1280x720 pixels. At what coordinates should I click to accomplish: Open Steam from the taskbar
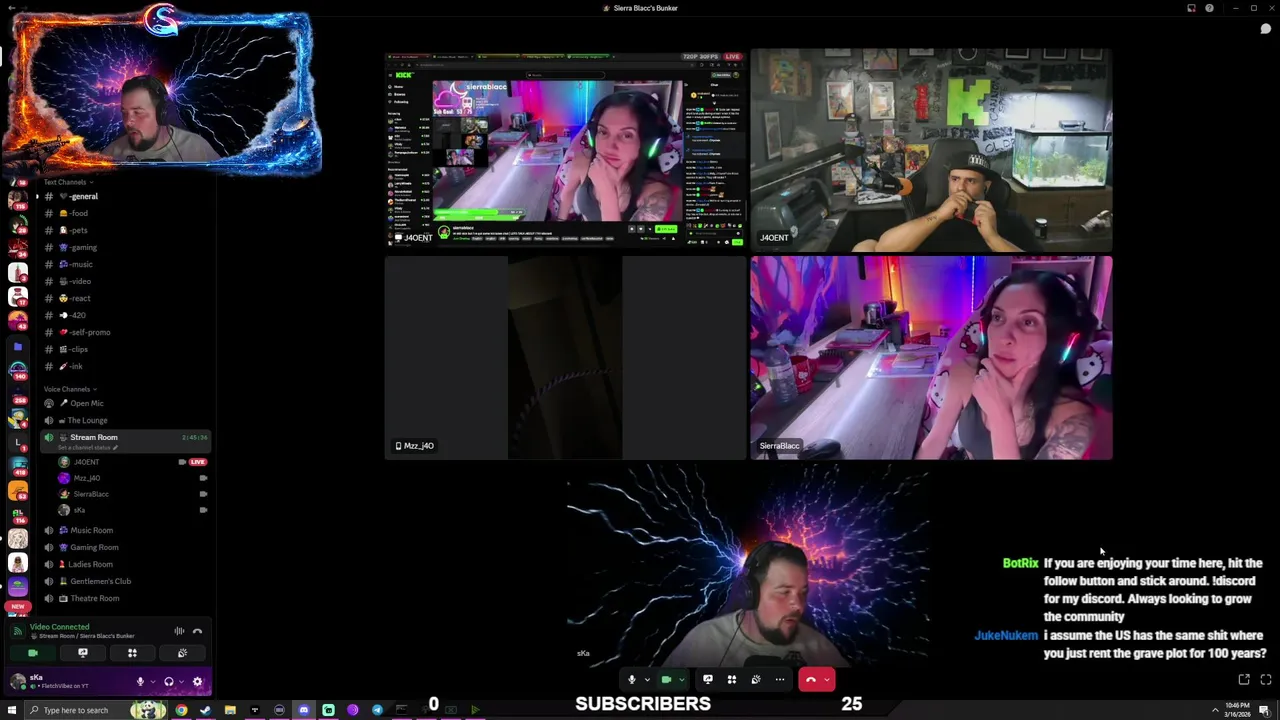click(x=205, y=710)
